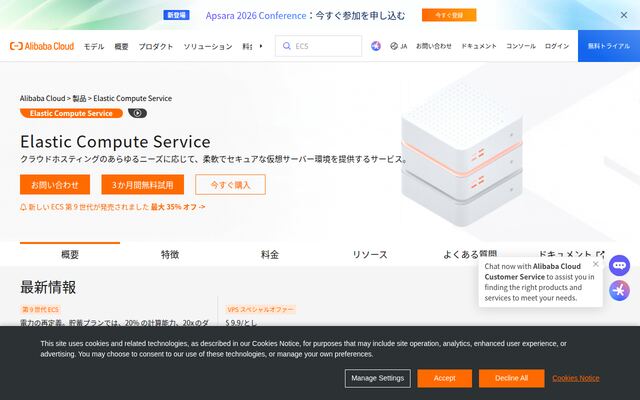Click the orange お問い合わせ hero button
Screen dimensions: 640x400
click(55, 185)
